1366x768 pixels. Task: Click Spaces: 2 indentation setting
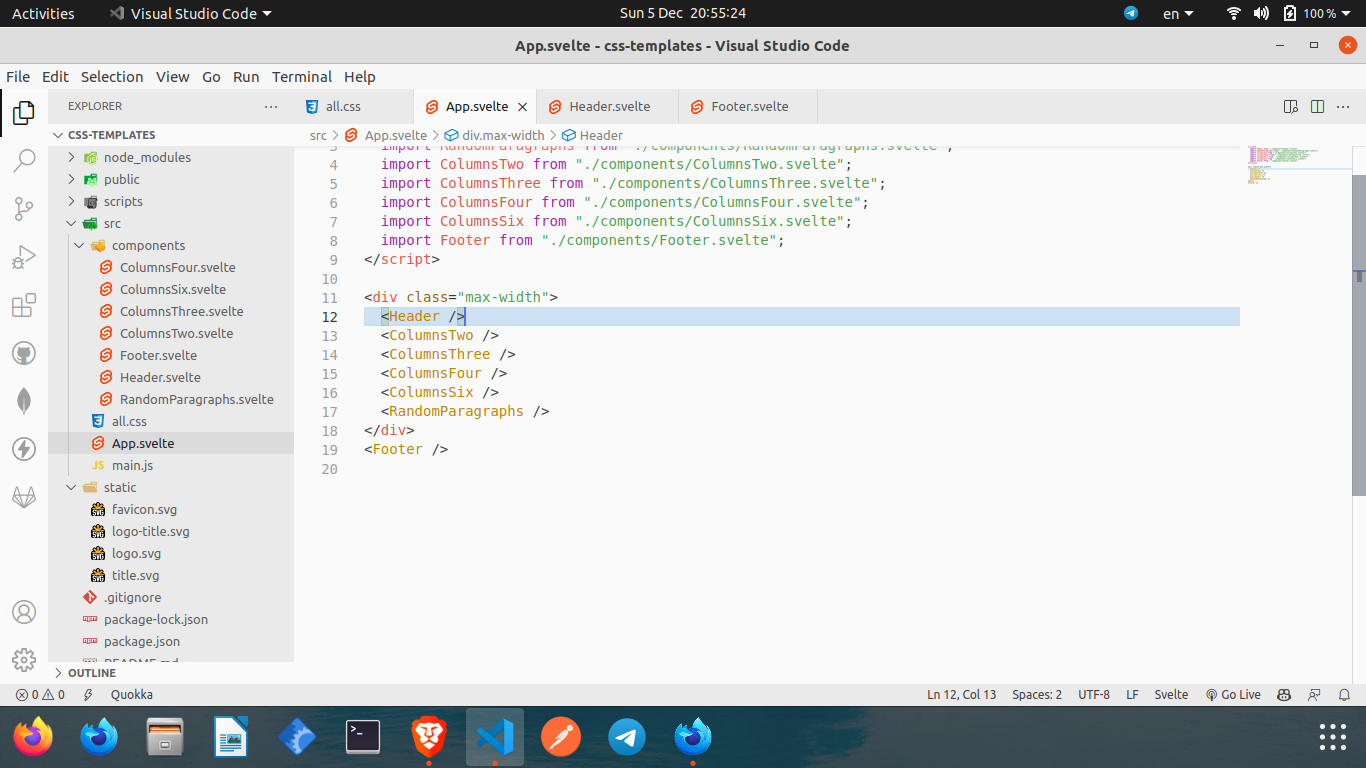pyautogui.click(x=1037, y=694)
